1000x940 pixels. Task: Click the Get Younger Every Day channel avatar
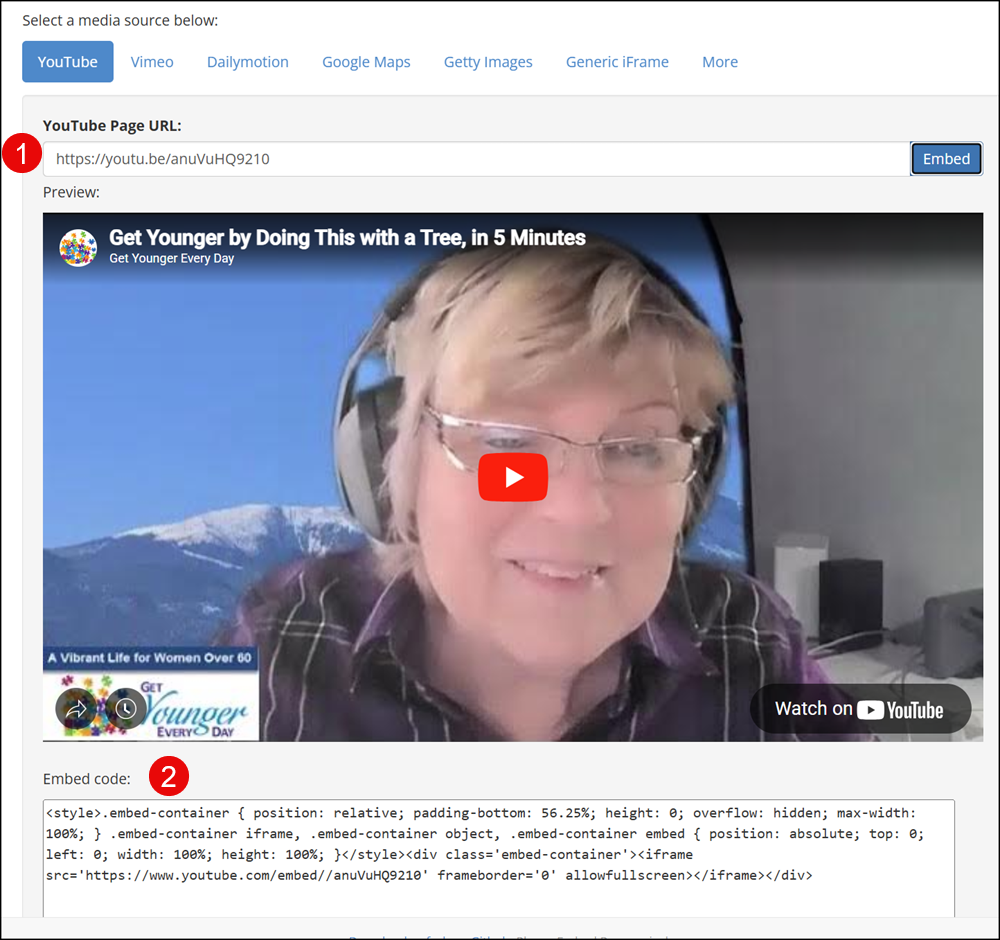[78, 247]
